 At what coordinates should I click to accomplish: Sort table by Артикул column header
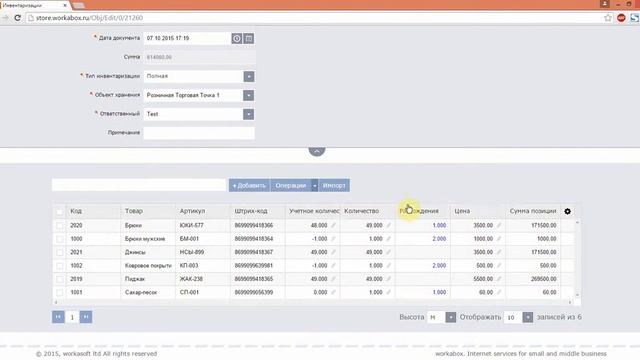pos(192,211)
